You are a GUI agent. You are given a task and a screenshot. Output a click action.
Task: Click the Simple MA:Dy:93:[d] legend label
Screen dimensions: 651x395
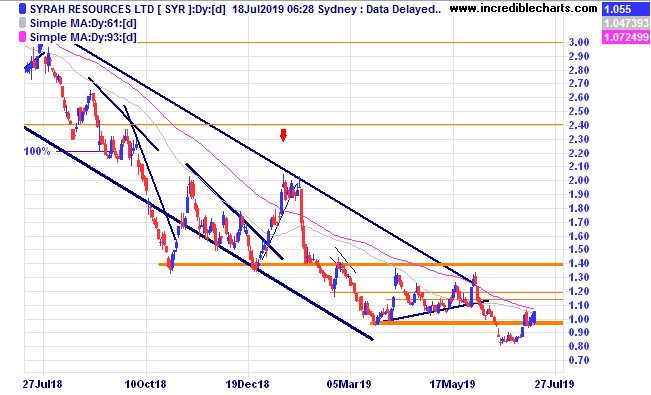pos(83,37)
